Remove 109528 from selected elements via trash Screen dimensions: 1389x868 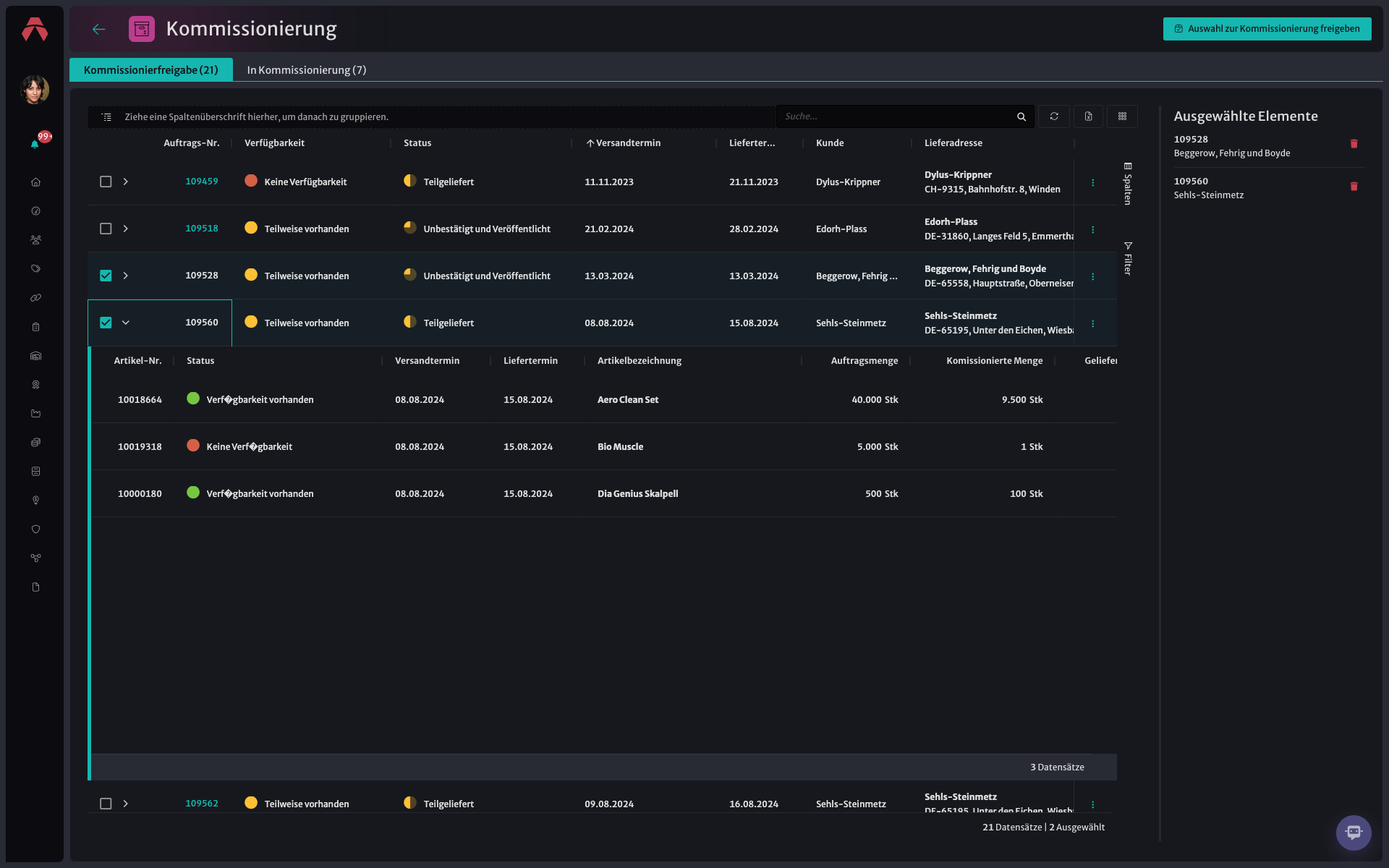1354,144
